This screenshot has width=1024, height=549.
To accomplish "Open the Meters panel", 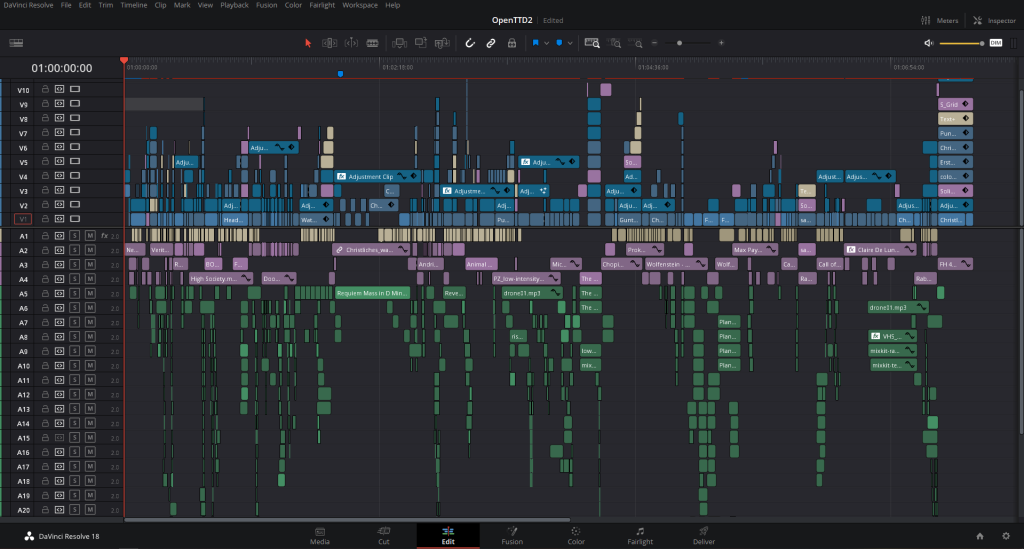I will tap(940, 20).
